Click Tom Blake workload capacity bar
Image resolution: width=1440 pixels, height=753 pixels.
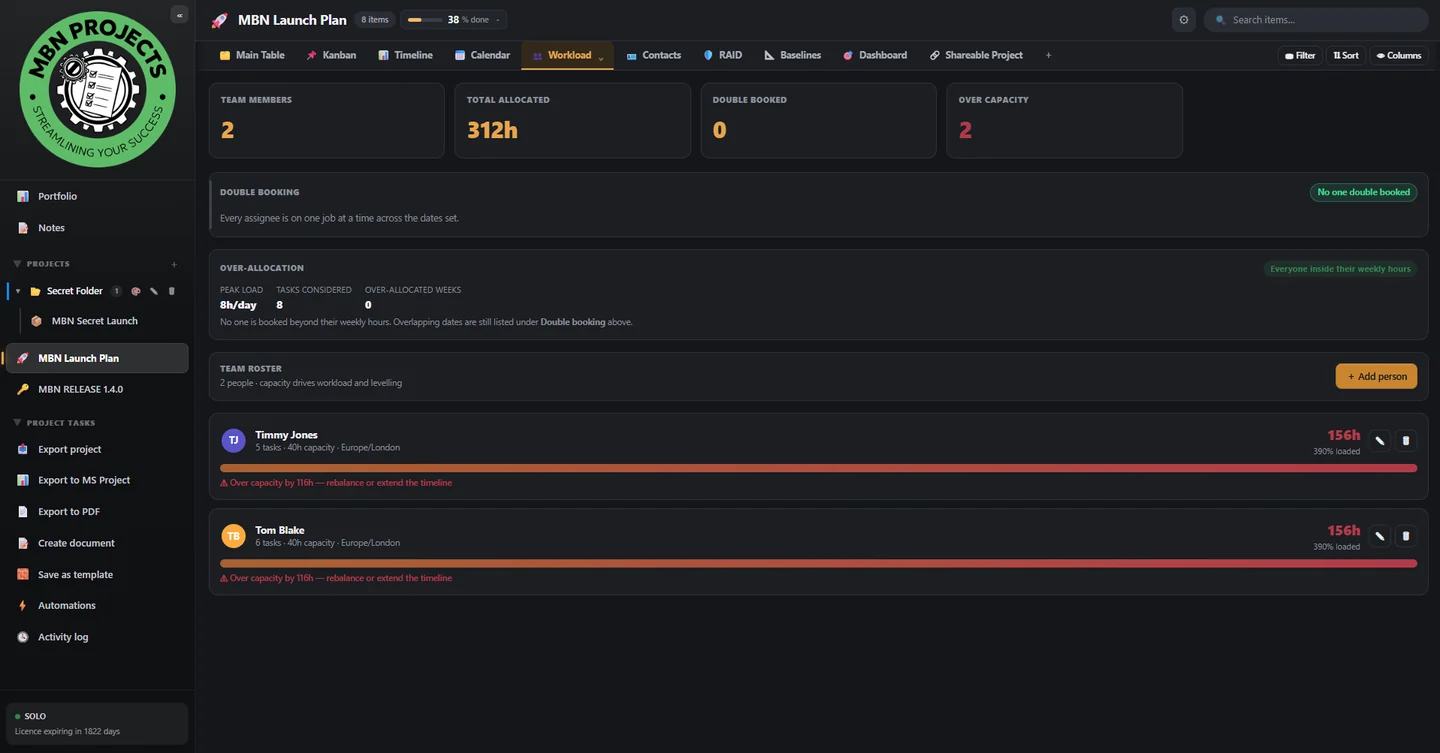(818, 564)
